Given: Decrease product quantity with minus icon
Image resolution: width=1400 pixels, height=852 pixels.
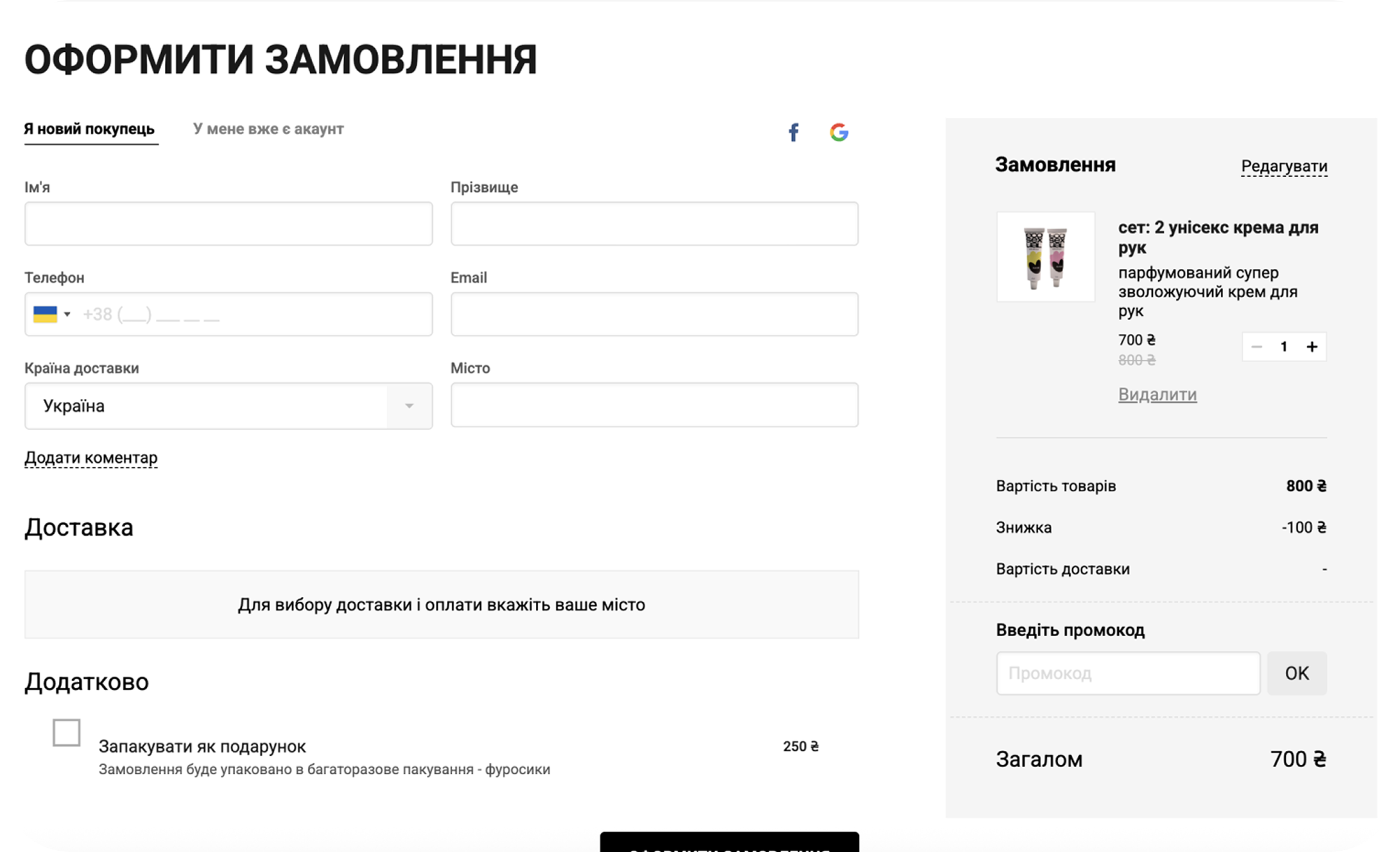Looking at the screenshot, I should [x=1256, y=347].
